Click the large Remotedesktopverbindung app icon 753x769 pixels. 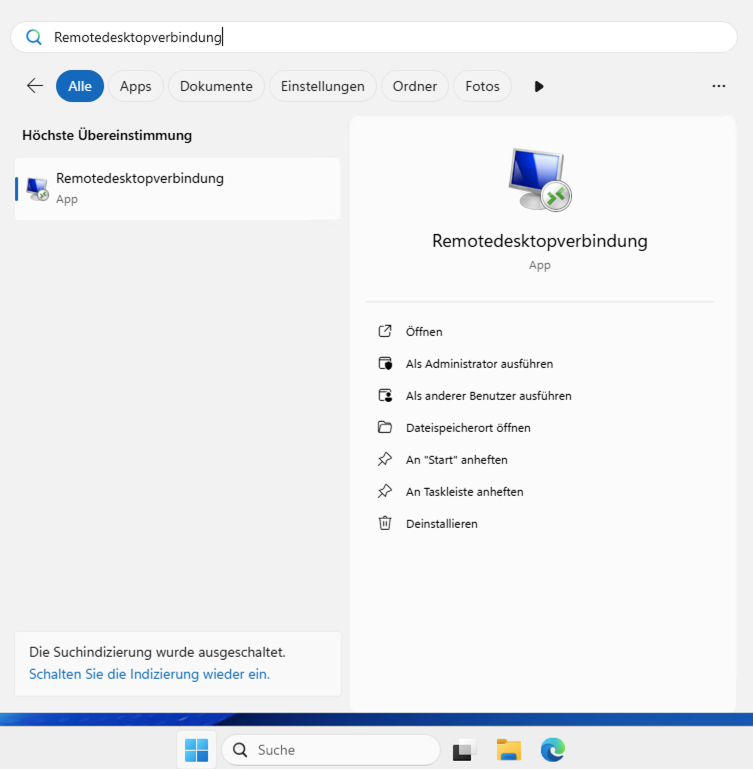(x=539, y=180)
